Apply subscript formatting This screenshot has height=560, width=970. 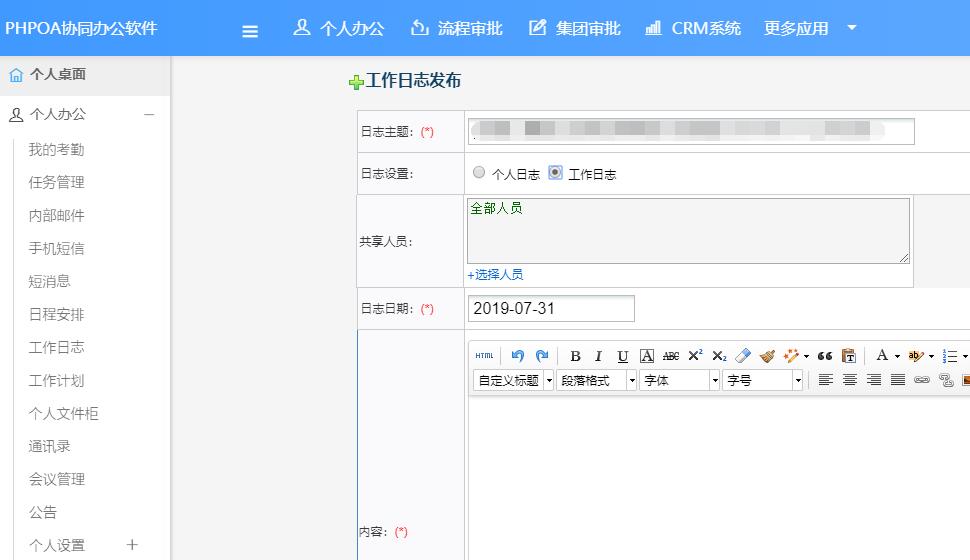tap(719, 356)
